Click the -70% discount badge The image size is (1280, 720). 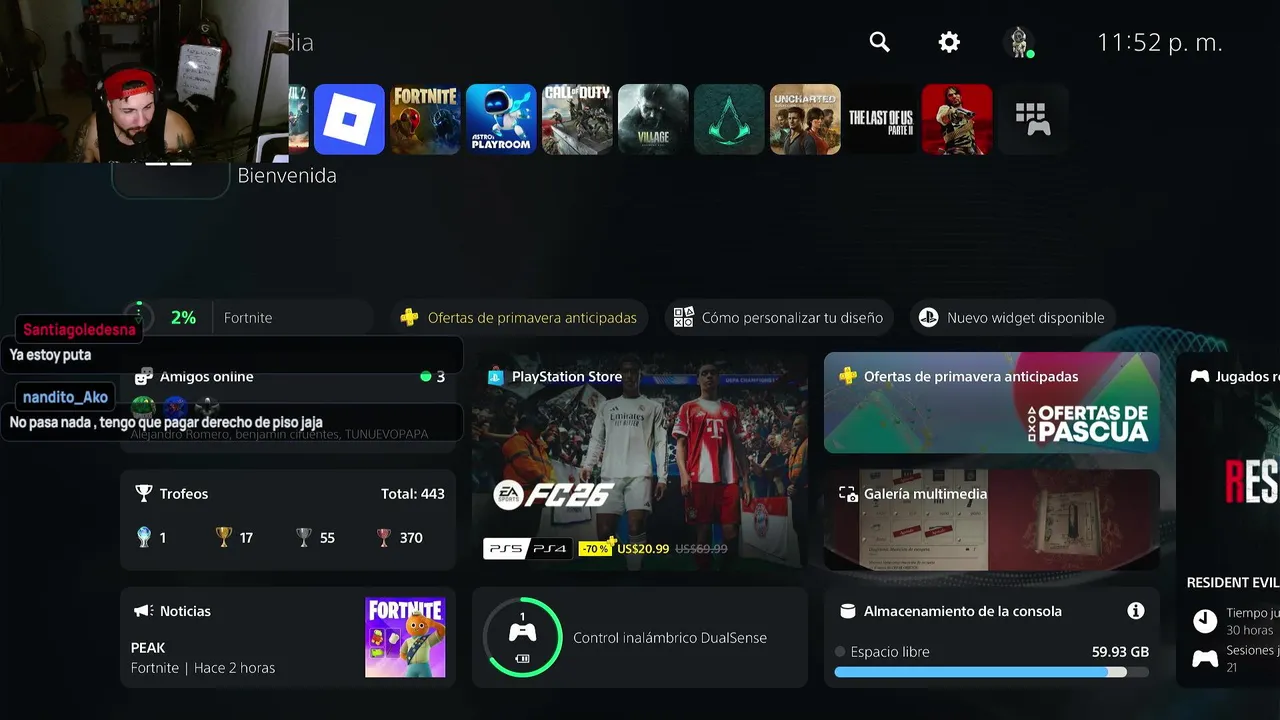tap(595, 549)
